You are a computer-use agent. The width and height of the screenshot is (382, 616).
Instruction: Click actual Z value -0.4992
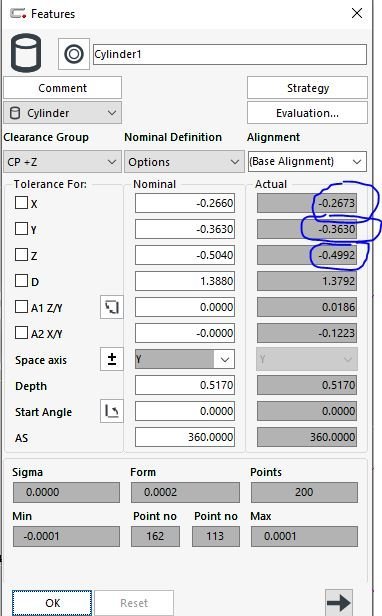307,255
